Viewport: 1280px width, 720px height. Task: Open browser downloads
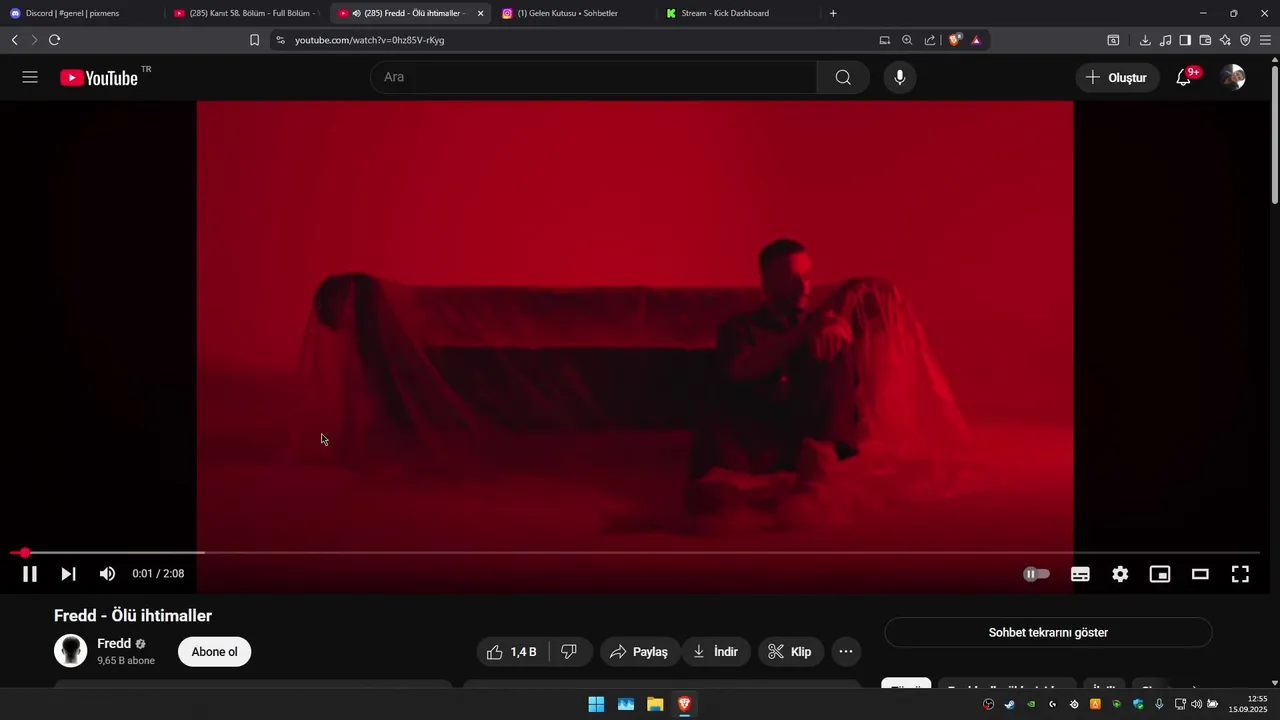[x=1145, y=40]
